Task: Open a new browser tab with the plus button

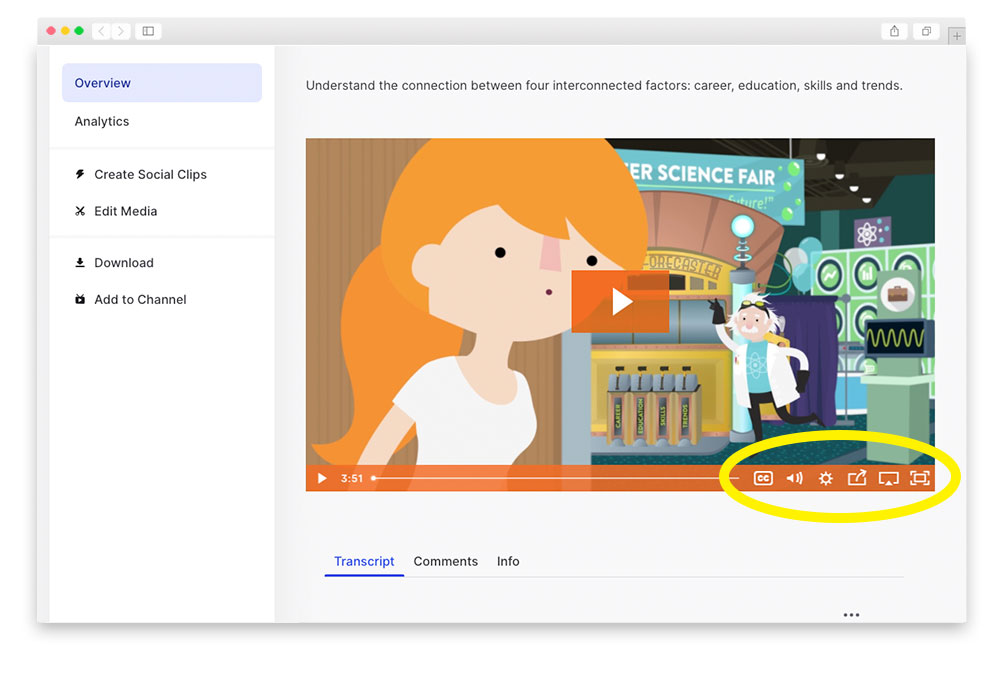Action: click(x=957, y=36)
